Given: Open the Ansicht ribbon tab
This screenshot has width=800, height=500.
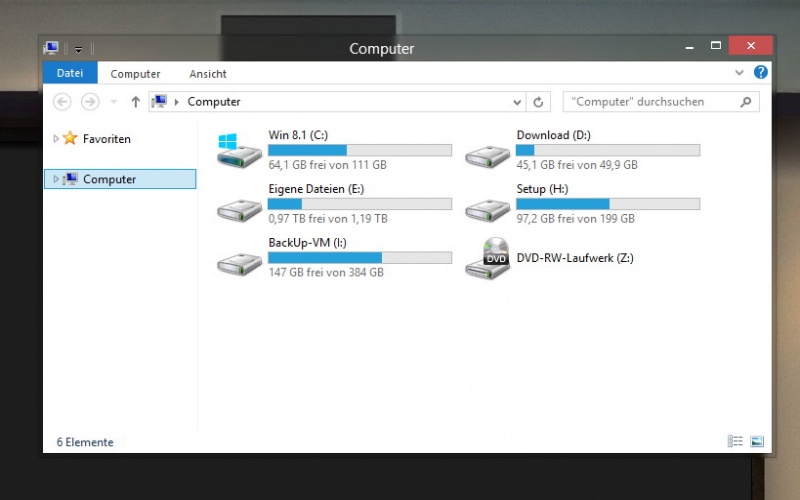Looking at the screenshot, I should [x=208, y=73].
